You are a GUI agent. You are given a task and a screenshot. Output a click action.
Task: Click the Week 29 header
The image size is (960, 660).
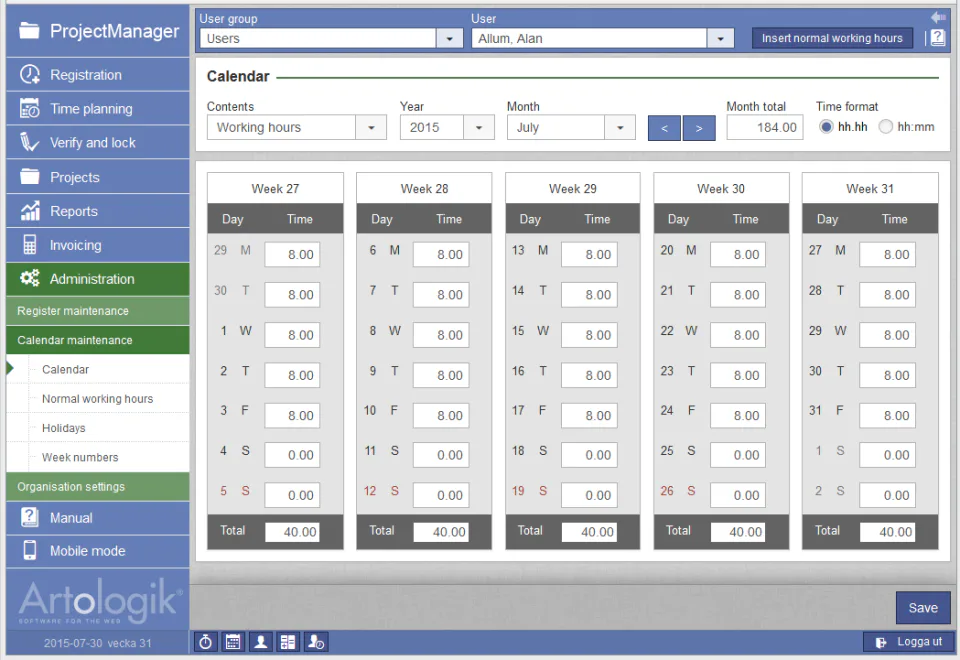(572, 189)
